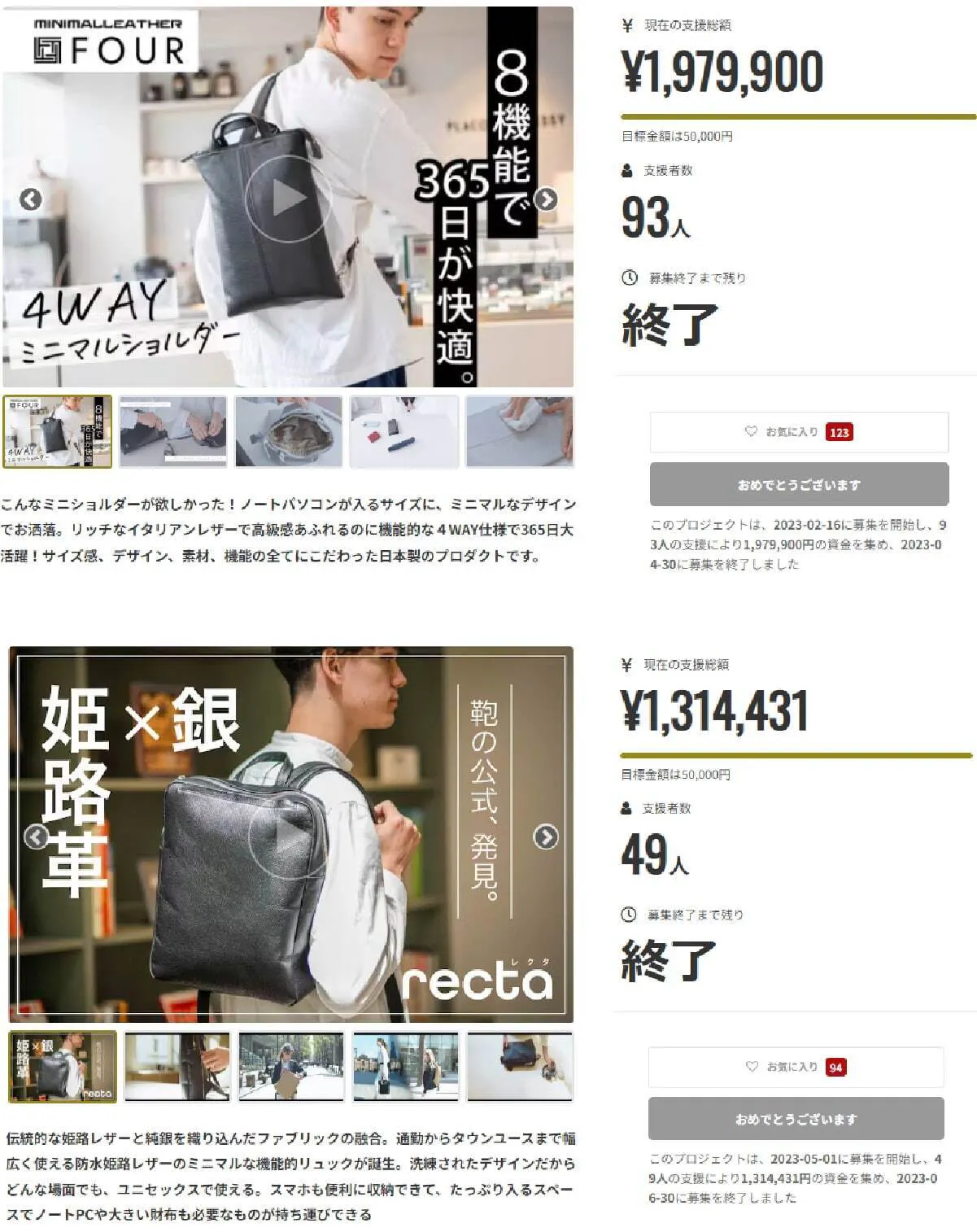
Task: Click the heart icon on the 123 favorites button
Action: [751, 431]
